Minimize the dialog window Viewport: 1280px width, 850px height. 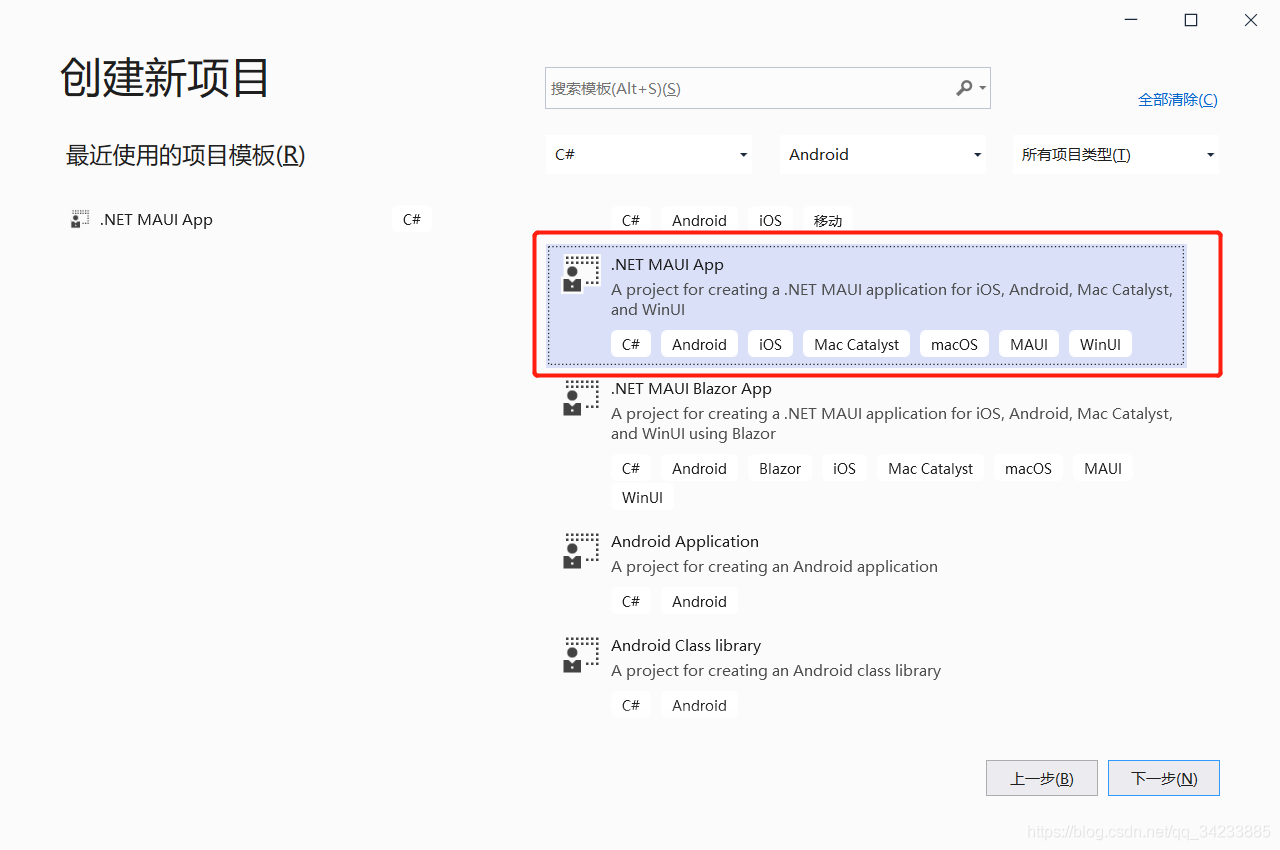pos(1131,20)
